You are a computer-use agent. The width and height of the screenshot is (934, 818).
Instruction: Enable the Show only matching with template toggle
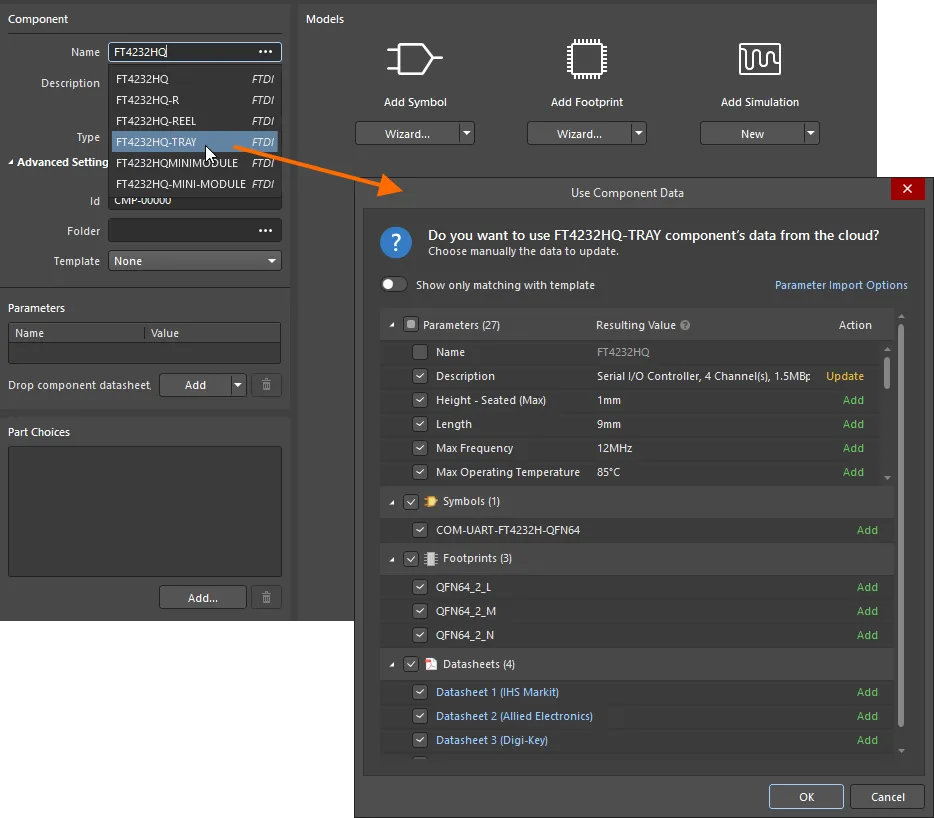(394, 284)
